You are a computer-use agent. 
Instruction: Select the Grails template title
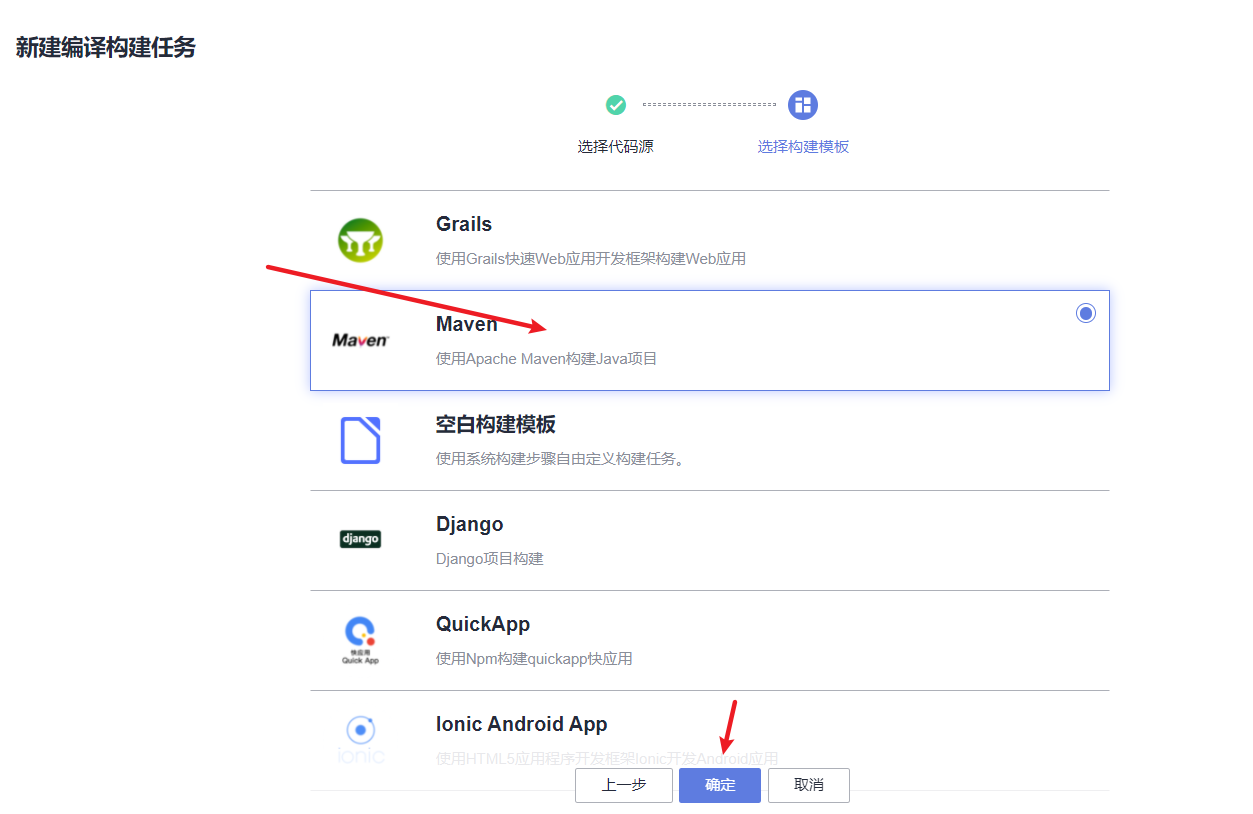[464, 224]
